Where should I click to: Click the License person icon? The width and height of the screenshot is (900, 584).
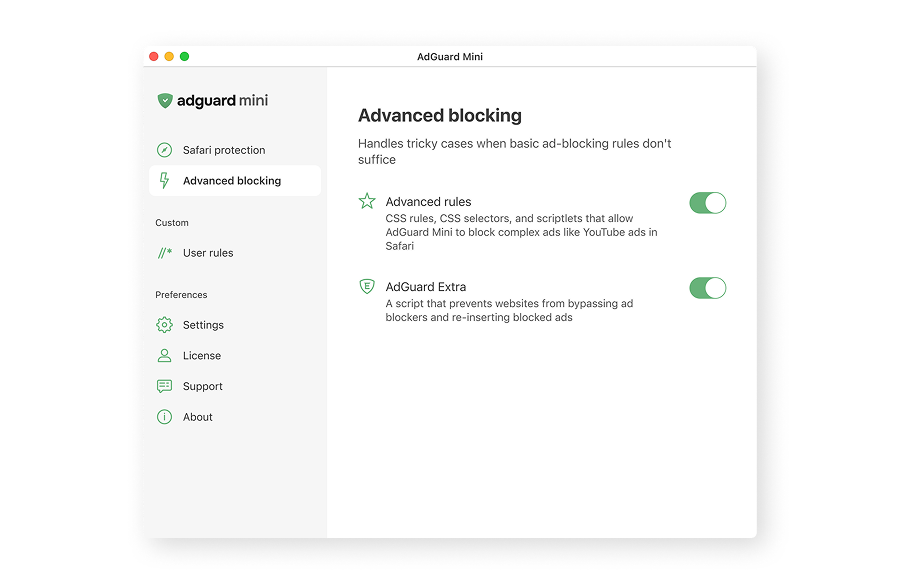pyautogui.click(x=165, y=356)
